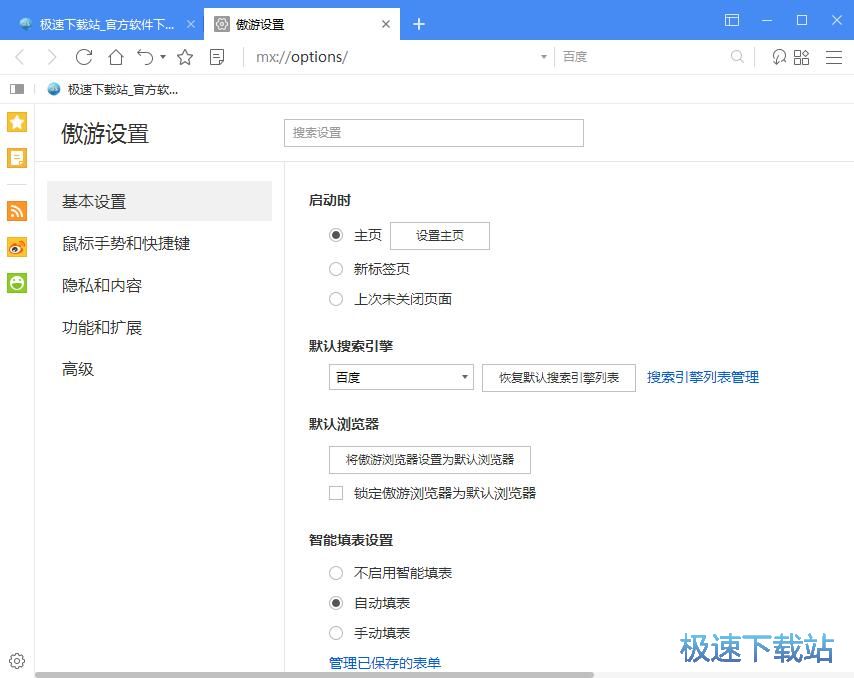Open the Weibo sidebar icon
Image resolution: width=854 pixels, height=678 pixels.
(x=17, y=247)
